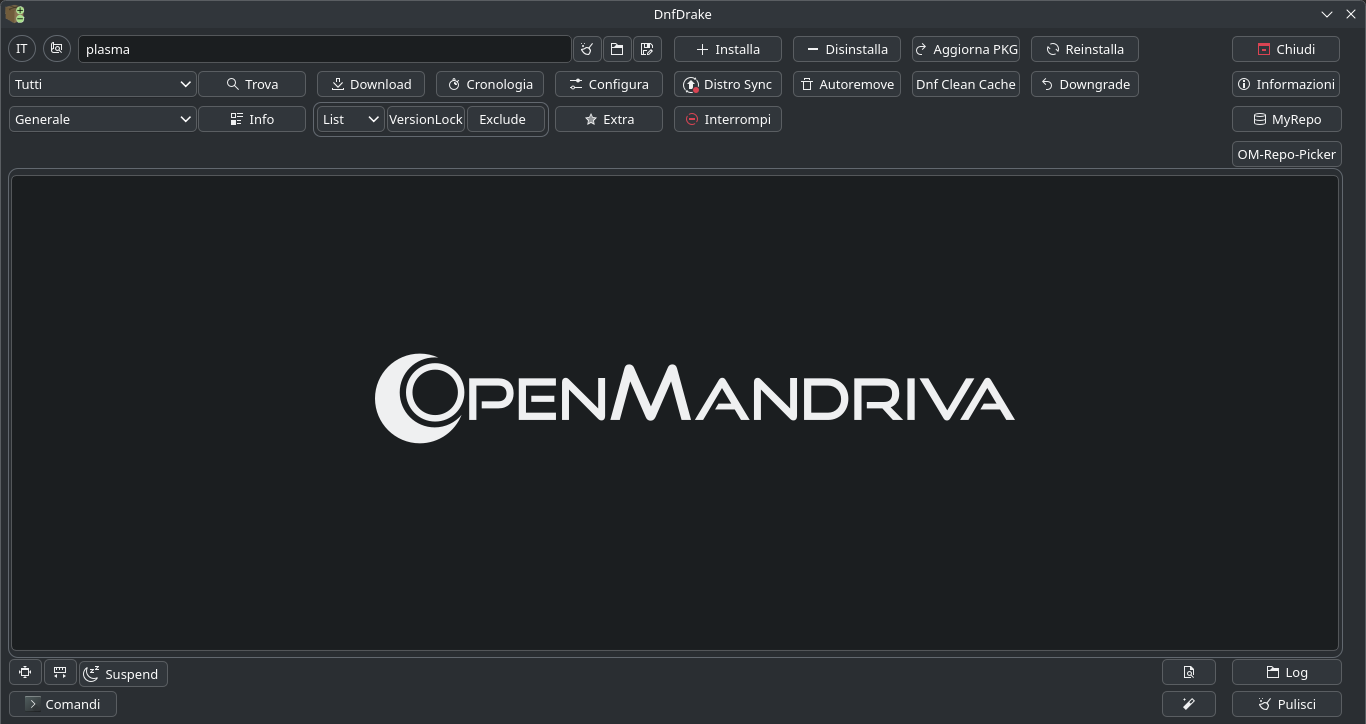Click the magic wand icon near Pulisci
The image size is (1366, 724).
click(x=1189, y=704)
